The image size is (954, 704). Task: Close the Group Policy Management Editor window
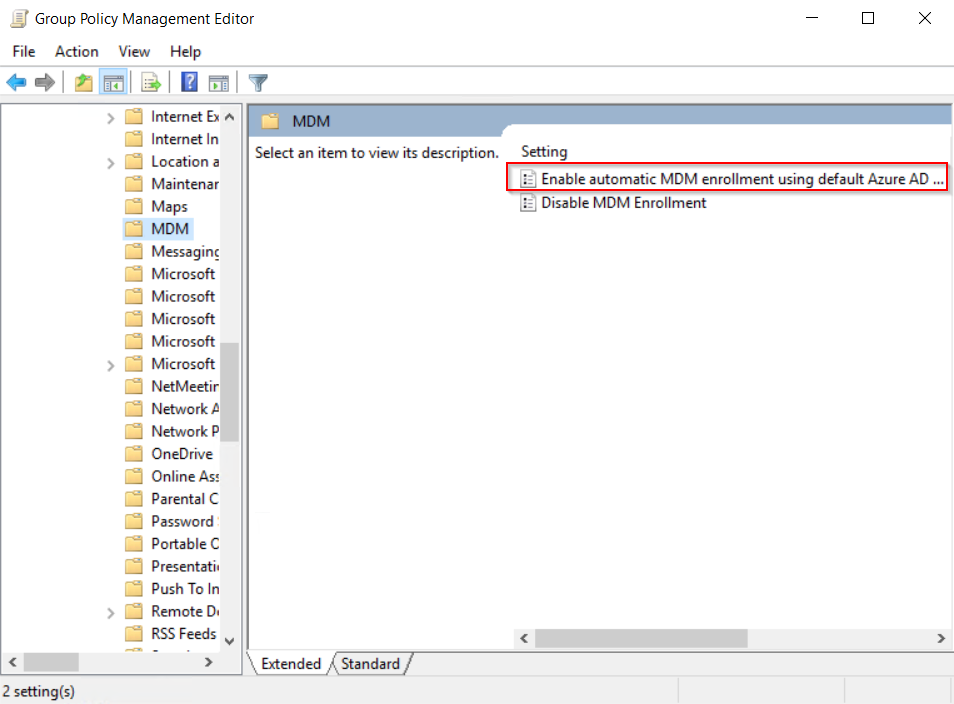click(925, 18)
